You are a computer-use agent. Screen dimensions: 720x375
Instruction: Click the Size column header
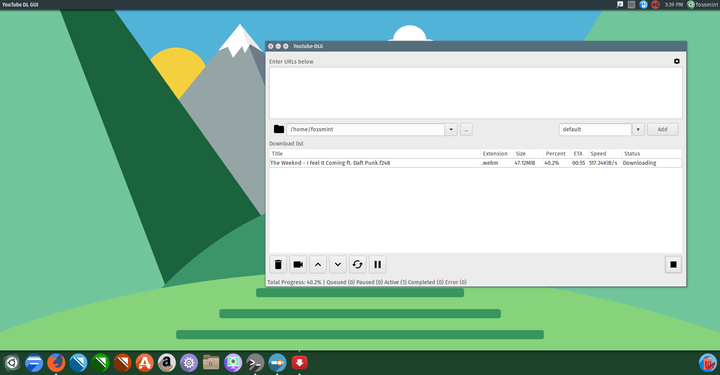click(x=529, y=154)
